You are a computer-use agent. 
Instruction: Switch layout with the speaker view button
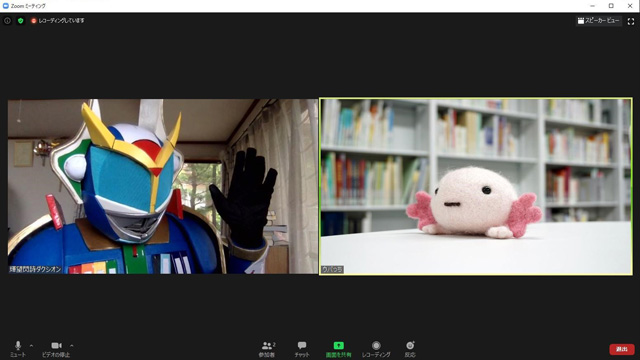[x=598, y=20]
